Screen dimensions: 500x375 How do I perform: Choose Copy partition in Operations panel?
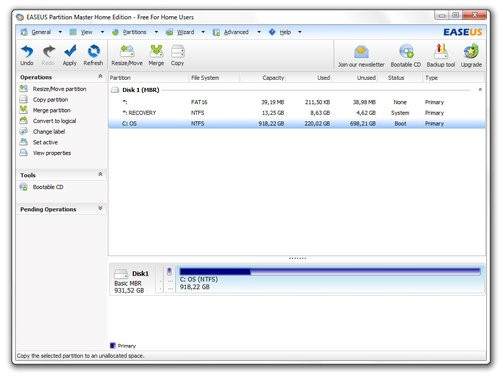50,100
